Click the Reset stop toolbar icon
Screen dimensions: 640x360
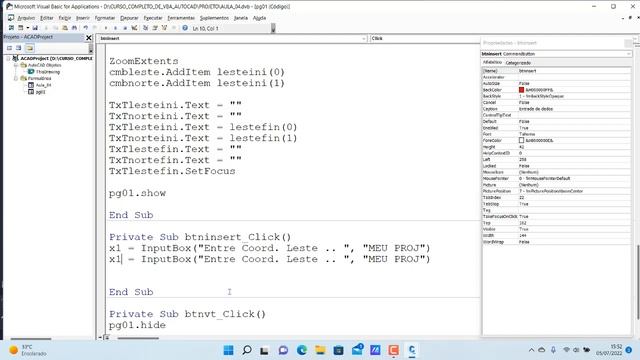125,28
